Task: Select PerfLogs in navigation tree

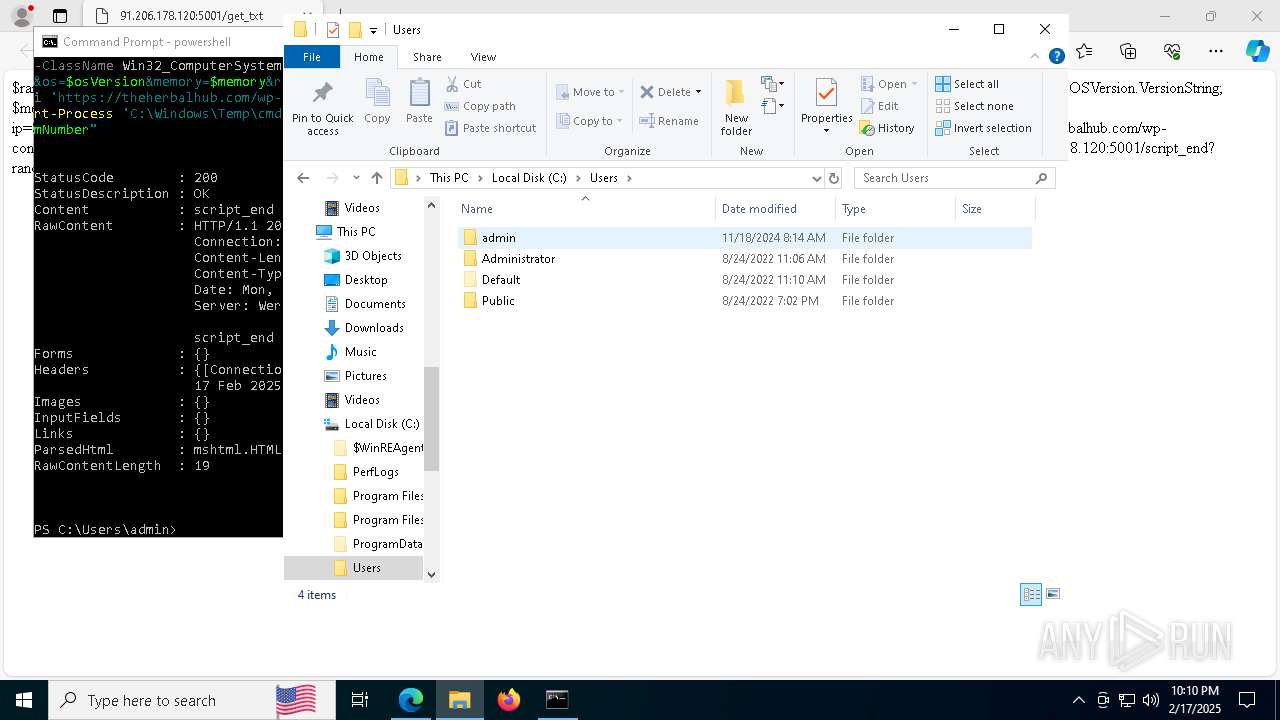Action: pos(375,472)
